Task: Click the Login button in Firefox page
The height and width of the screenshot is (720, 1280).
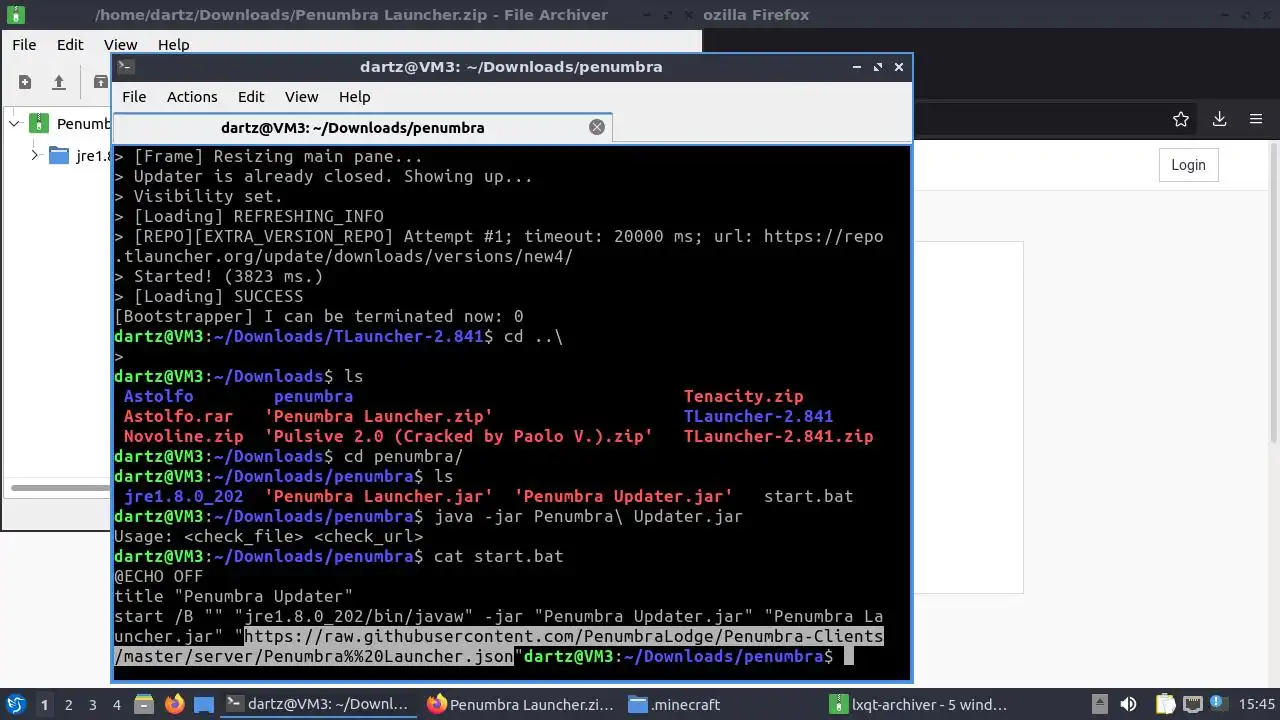Action: point(1188,165)
